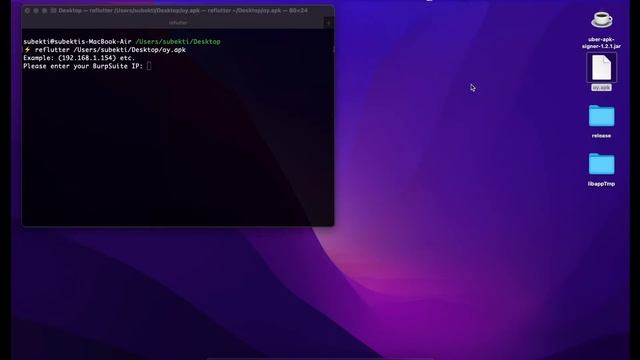
Task: Close the Terminal window with red button
Action: point(27,11)
